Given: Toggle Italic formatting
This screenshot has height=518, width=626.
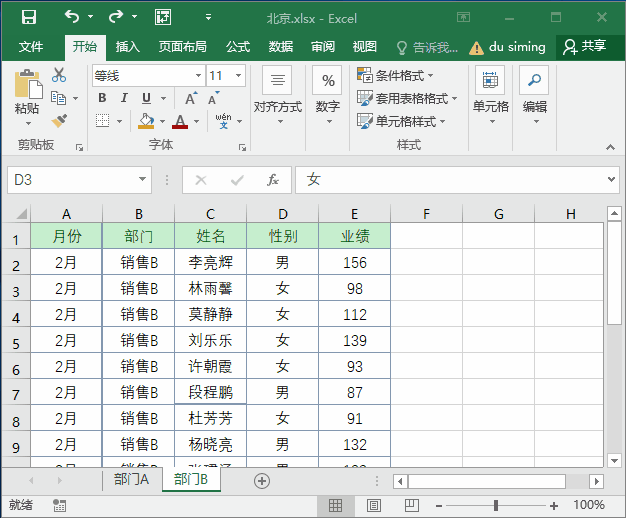Looking at the screenshot, I should tap(124, 98).
